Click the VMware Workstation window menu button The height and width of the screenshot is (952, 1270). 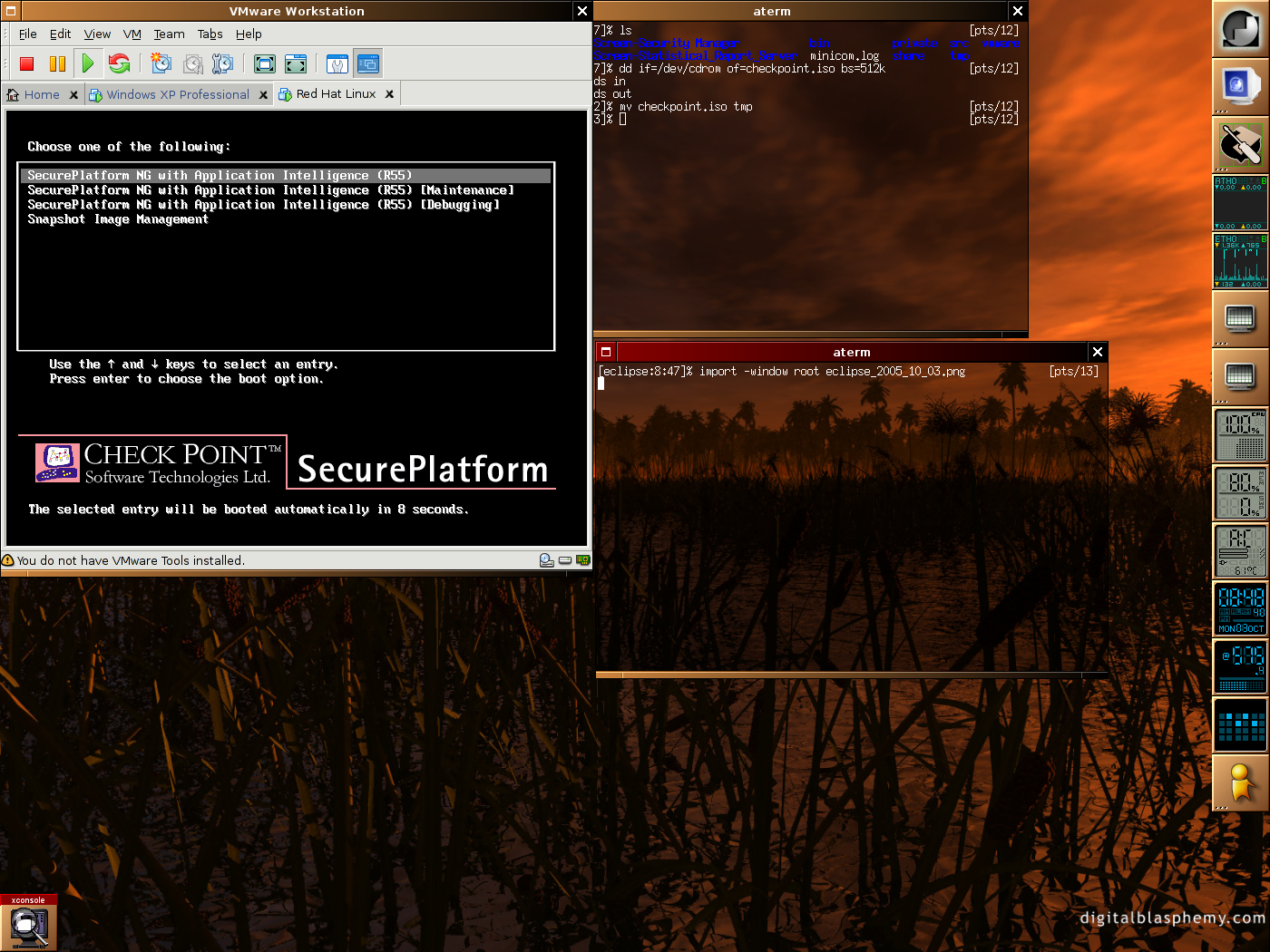coord(11,11)
